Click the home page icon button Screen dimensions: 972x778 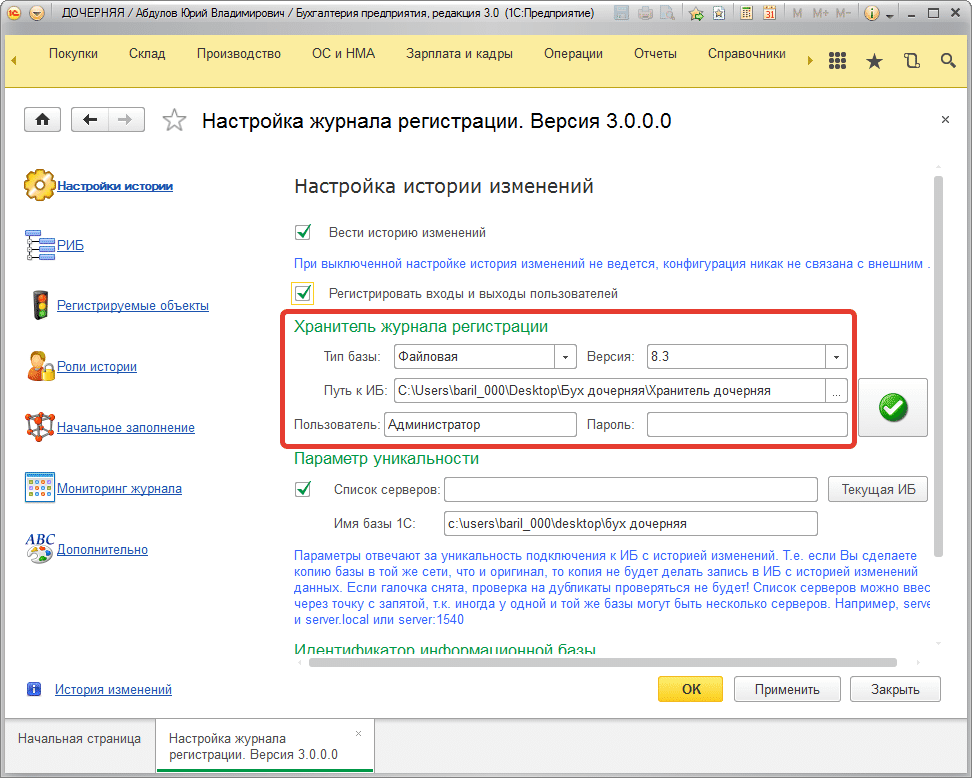coord(42,120)
